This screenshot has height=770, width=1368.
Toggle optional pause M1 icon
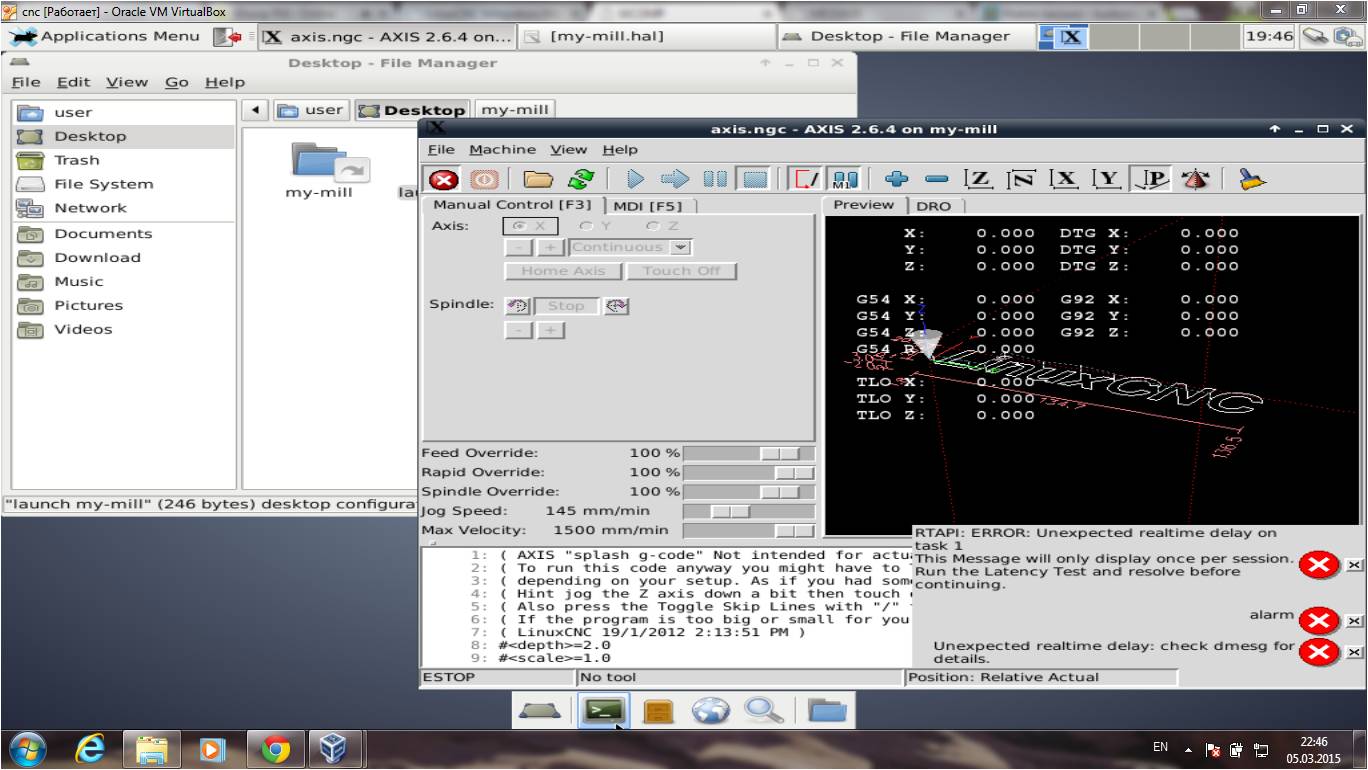[845, 180]
